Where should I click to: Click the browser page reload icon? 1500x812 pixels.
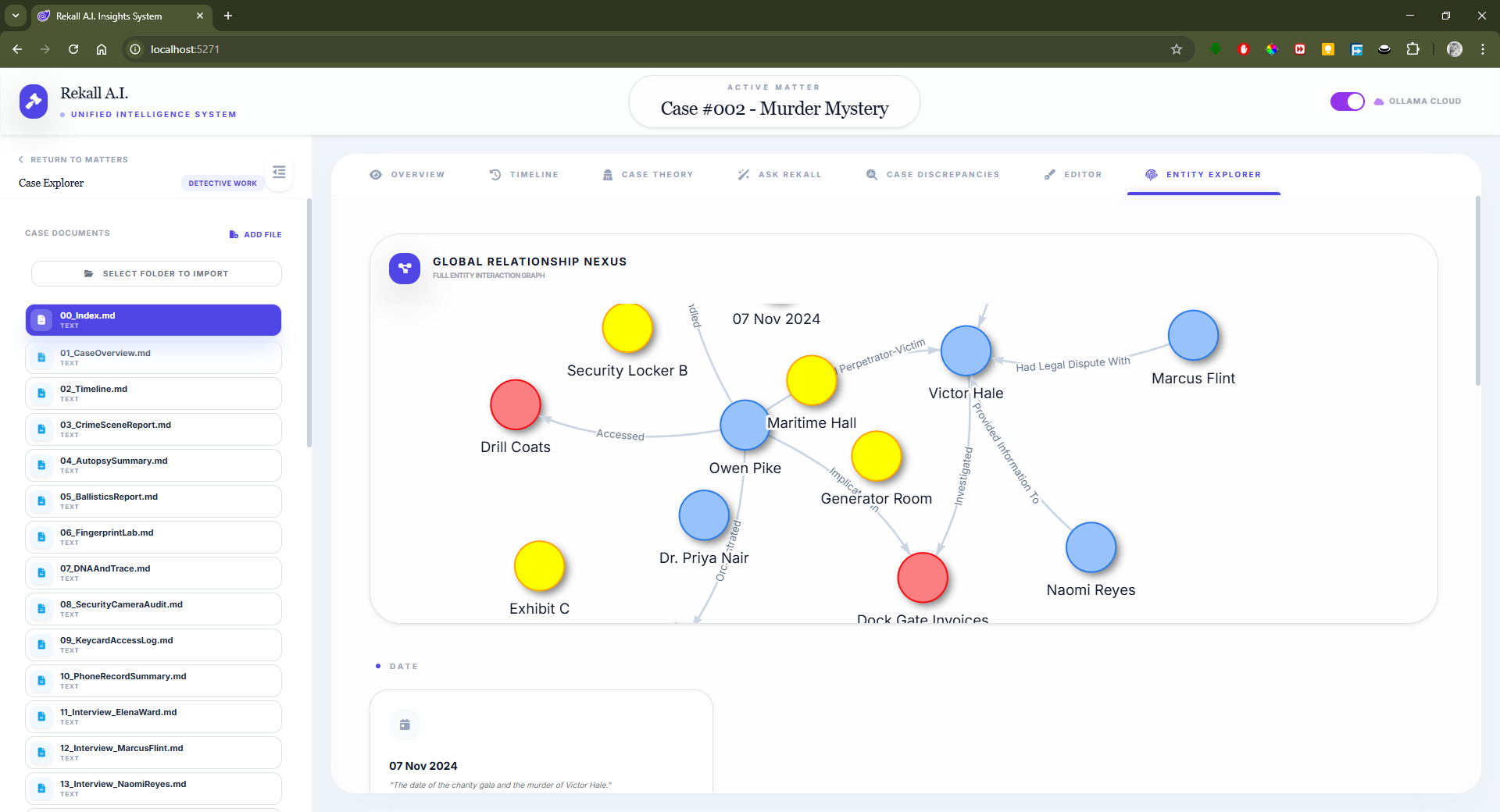tap(73, 48)
